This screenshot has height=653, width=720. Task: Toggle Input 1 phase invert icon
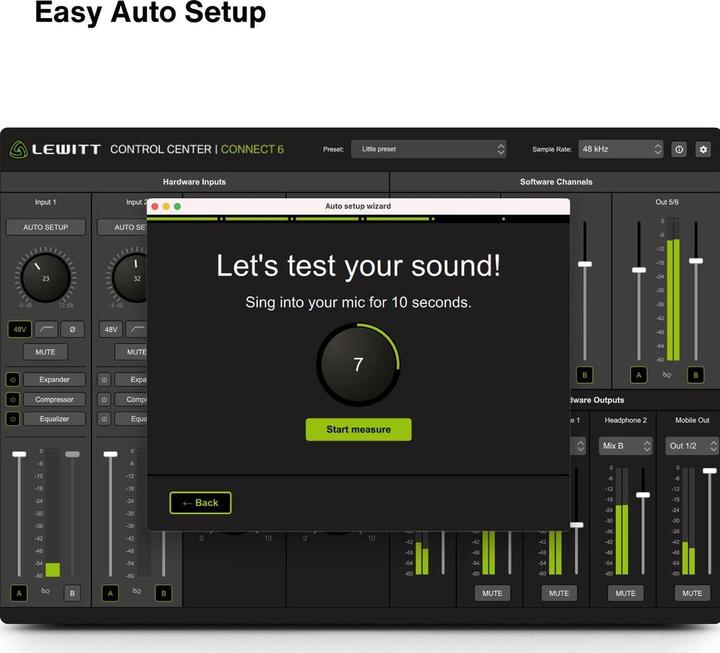point(73,329)
